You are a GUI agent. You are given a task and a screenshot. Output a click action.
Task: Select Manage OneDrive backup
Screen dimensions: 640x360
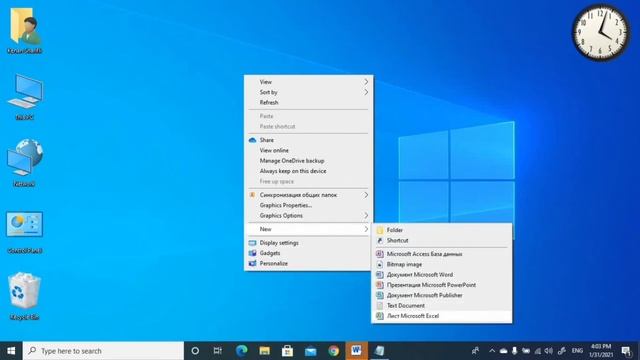tap(308, 161)
